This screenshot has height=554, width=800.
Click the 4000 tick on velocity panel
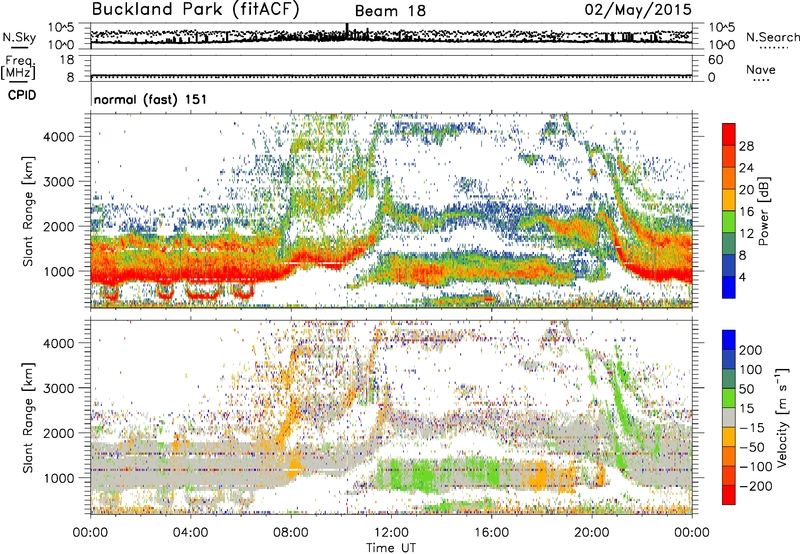tap(58, 343)
